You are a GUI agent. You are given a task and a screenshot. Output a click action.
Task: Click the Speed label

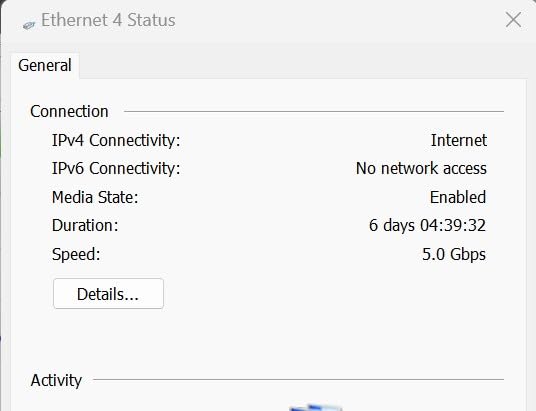click(76, 255)
